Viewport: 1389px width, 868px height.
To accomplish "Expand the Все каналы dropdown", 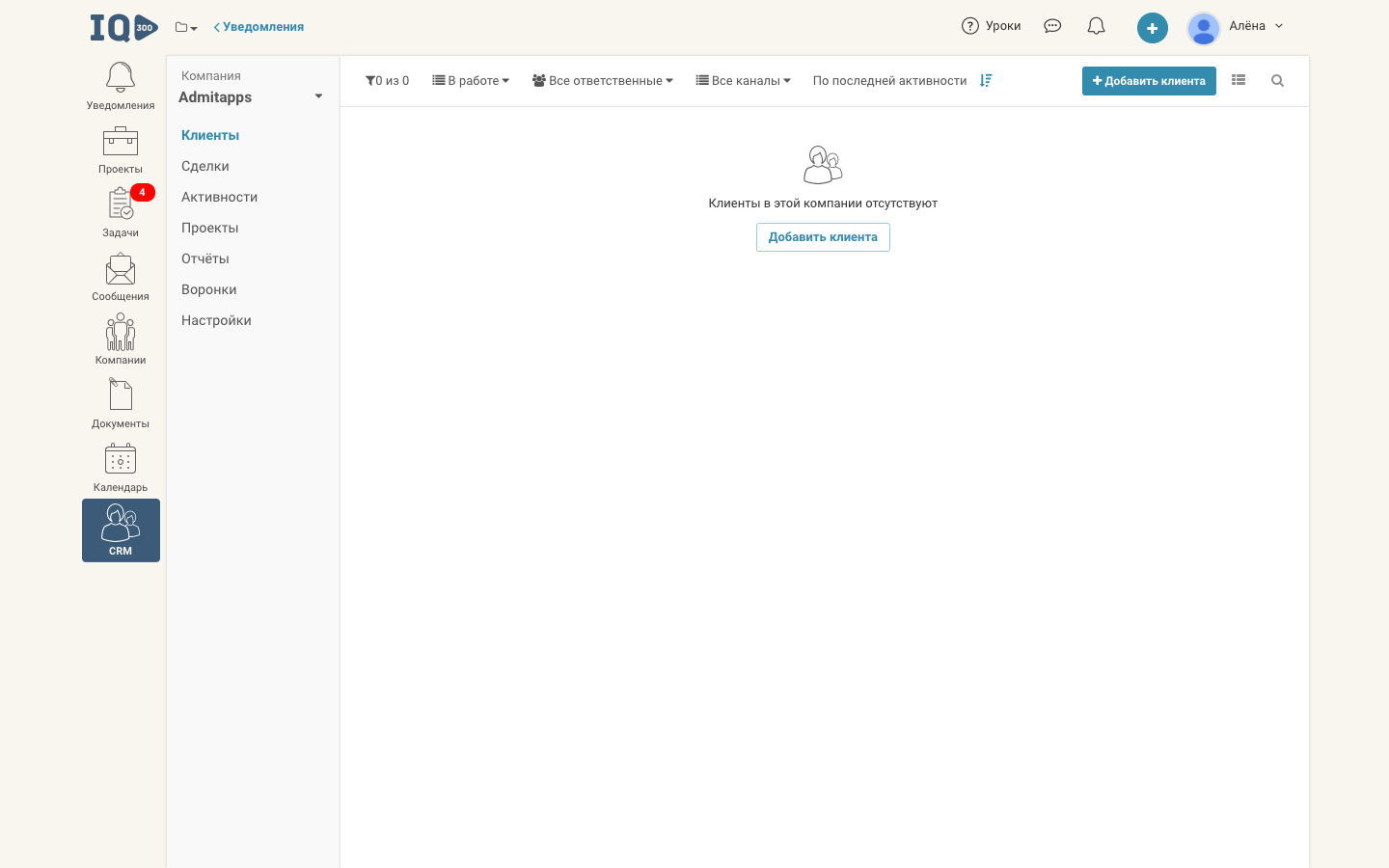I will point(744,81).
